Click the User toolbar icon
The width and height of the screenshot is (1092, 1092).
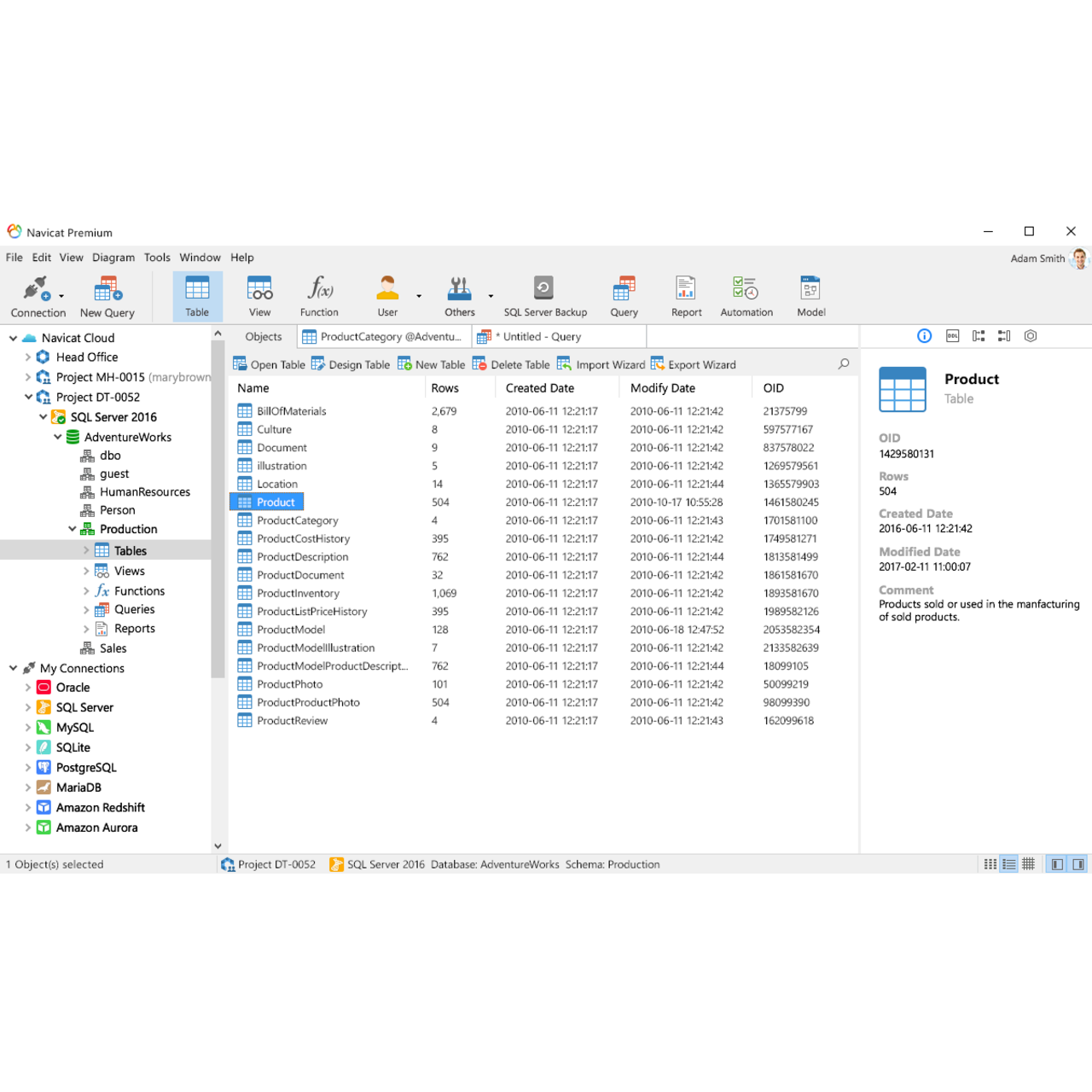click(387, 297)
